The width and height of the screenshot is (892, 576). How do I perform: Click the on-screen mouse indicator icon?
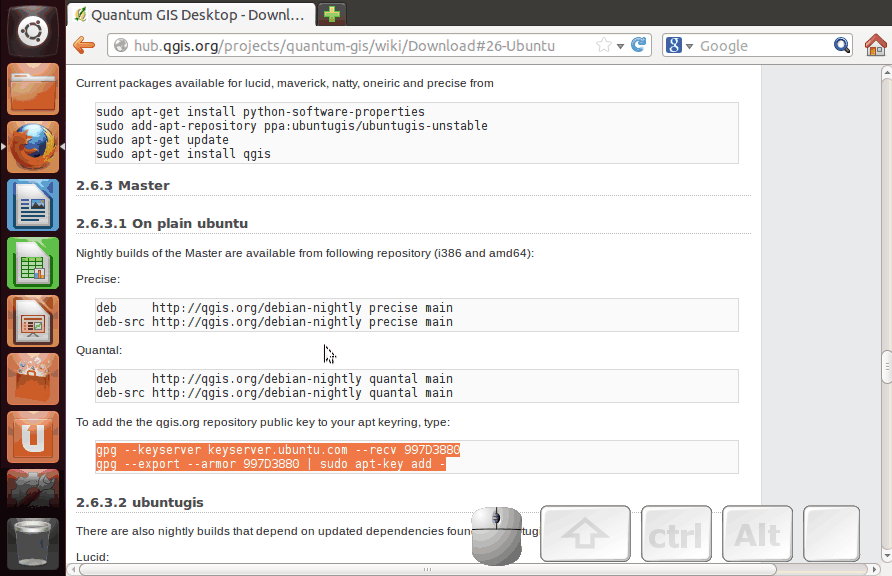click(x=497, y=536)
